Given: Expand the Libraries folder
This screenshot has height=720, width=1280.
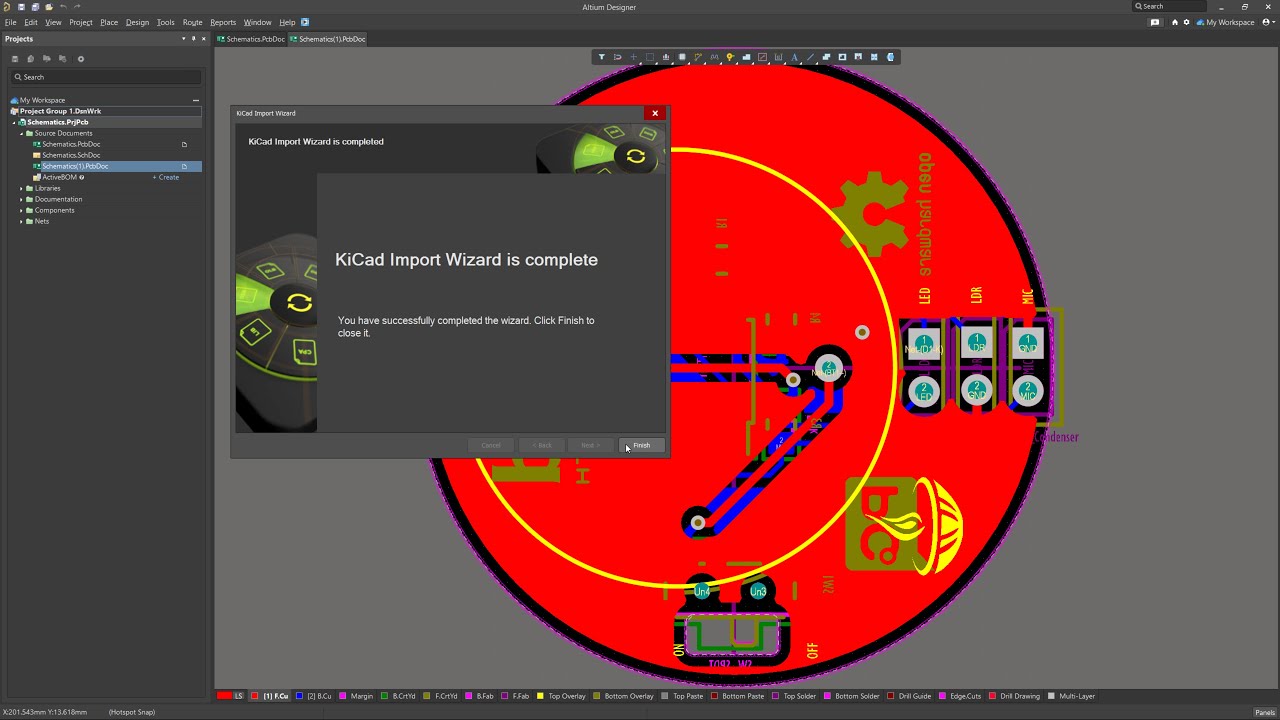Looking at the screenshot, I should pos(22,188).
